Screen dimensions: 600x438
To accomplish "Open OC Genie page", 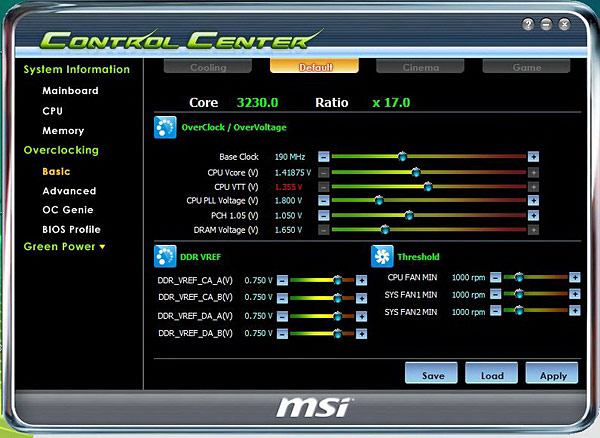I will click(x=68, y=210).
